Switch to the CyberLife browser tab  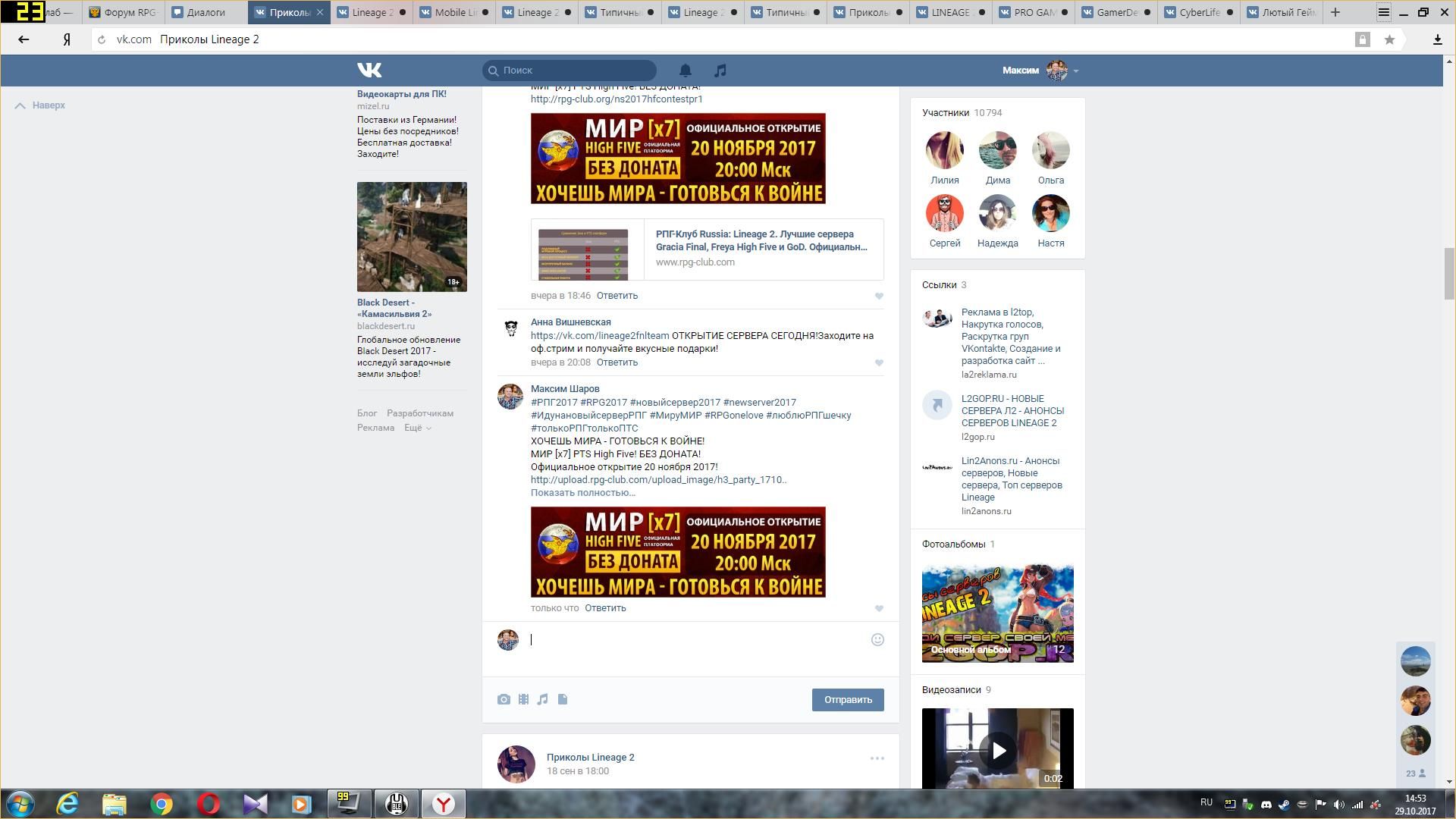point(1198,12)
